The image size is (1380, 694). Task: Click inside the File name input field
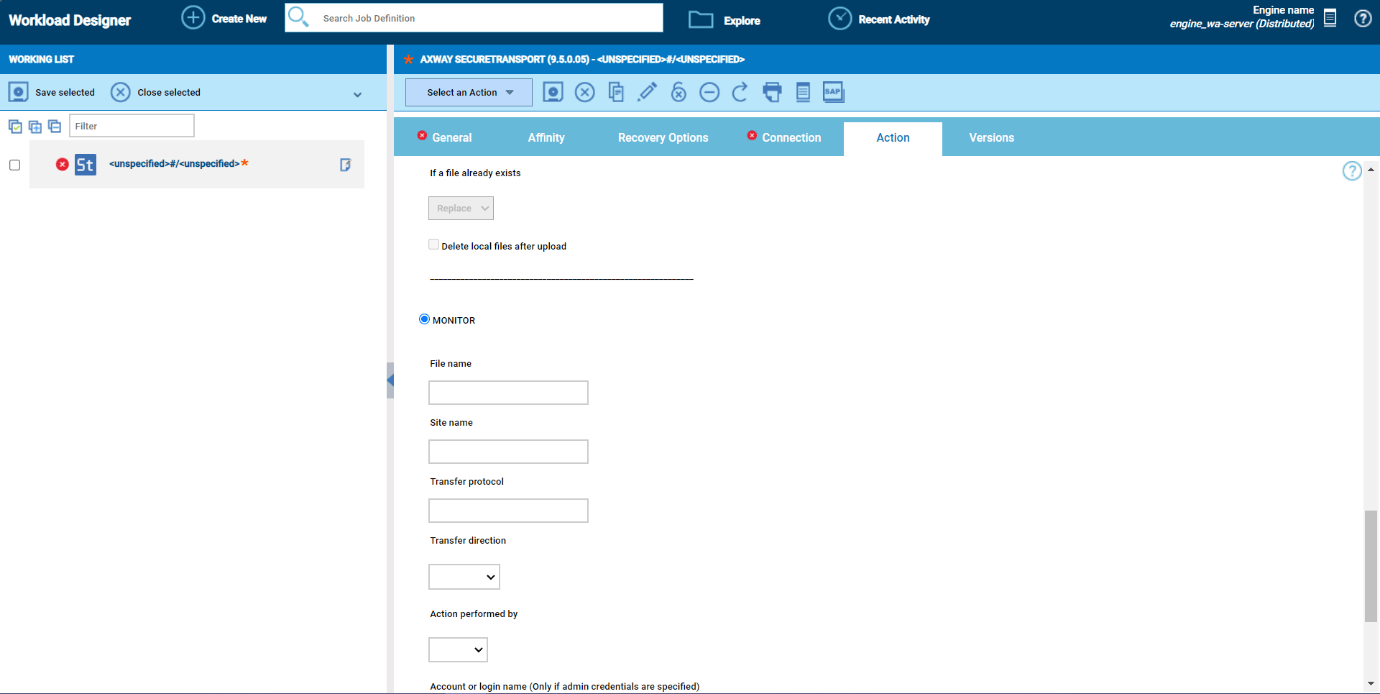[x=508, y=392]
